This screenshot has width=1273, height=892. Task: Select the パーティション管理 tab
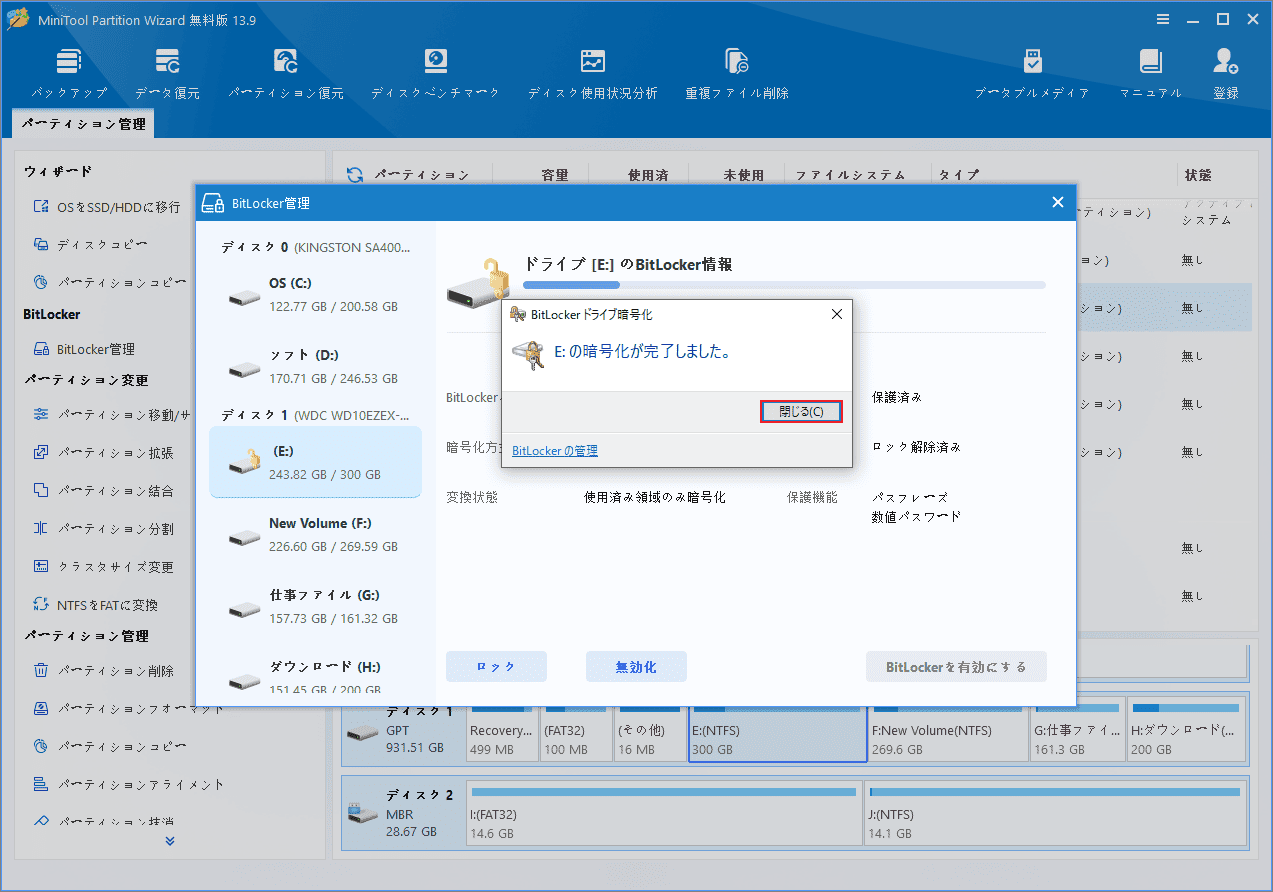pos(84,124)
